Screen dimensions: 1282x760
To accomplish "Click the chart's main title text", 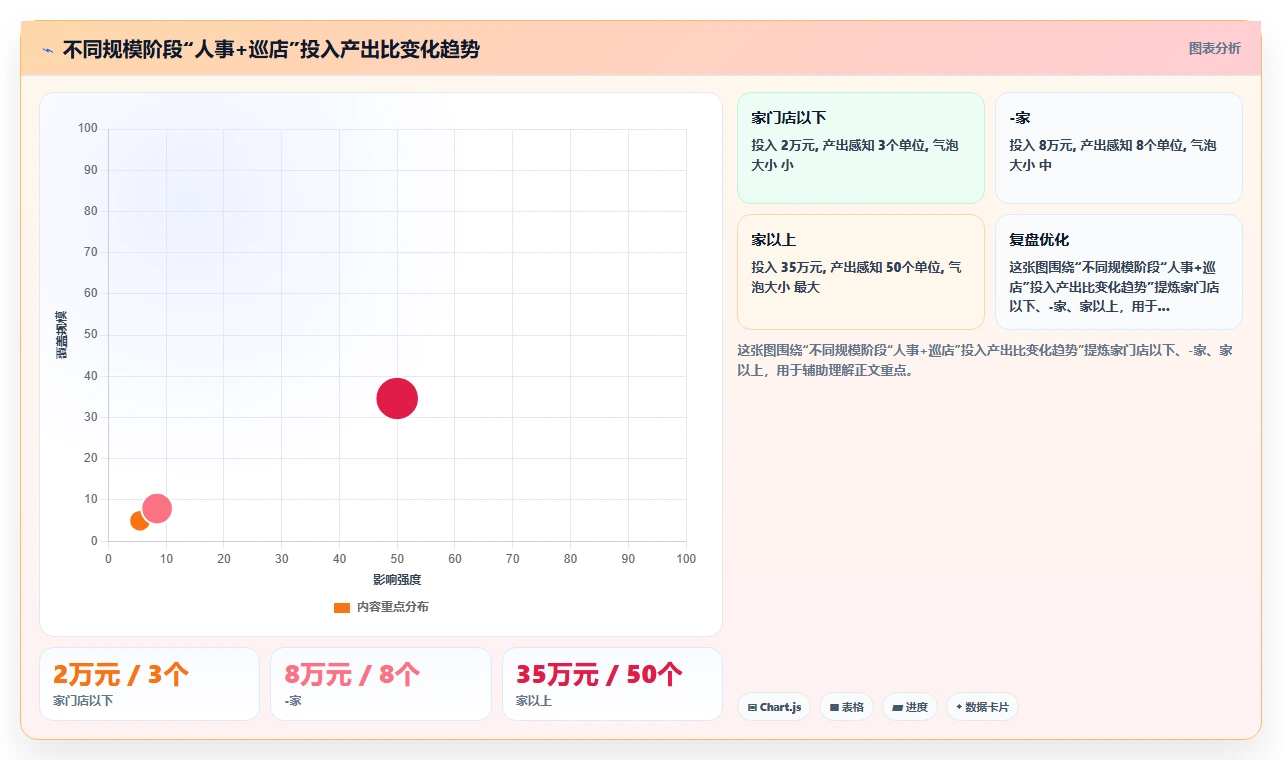I will point(271,49).
